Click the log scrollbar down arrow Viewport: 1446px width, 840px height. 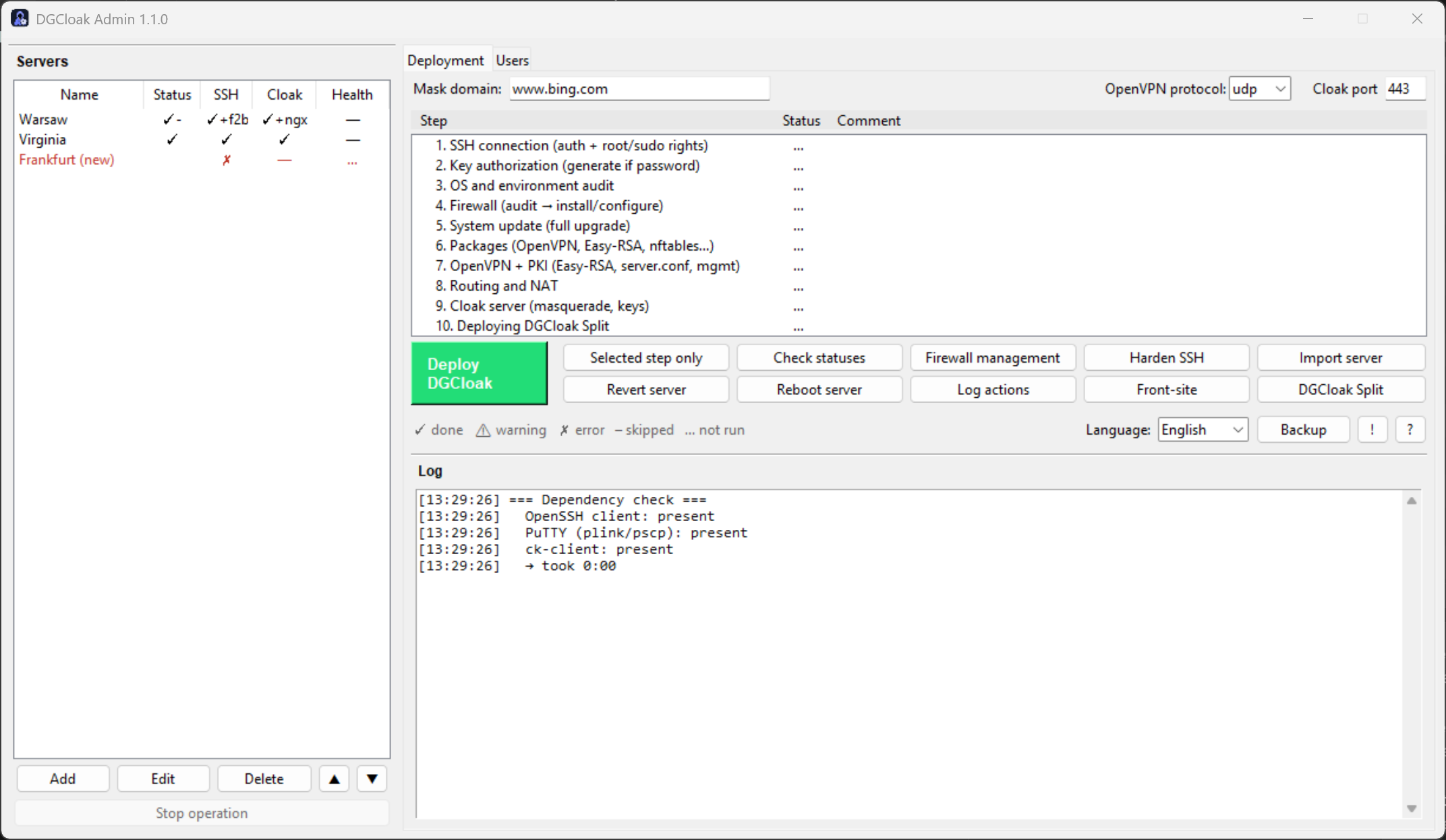click(x=1412, y=808)
